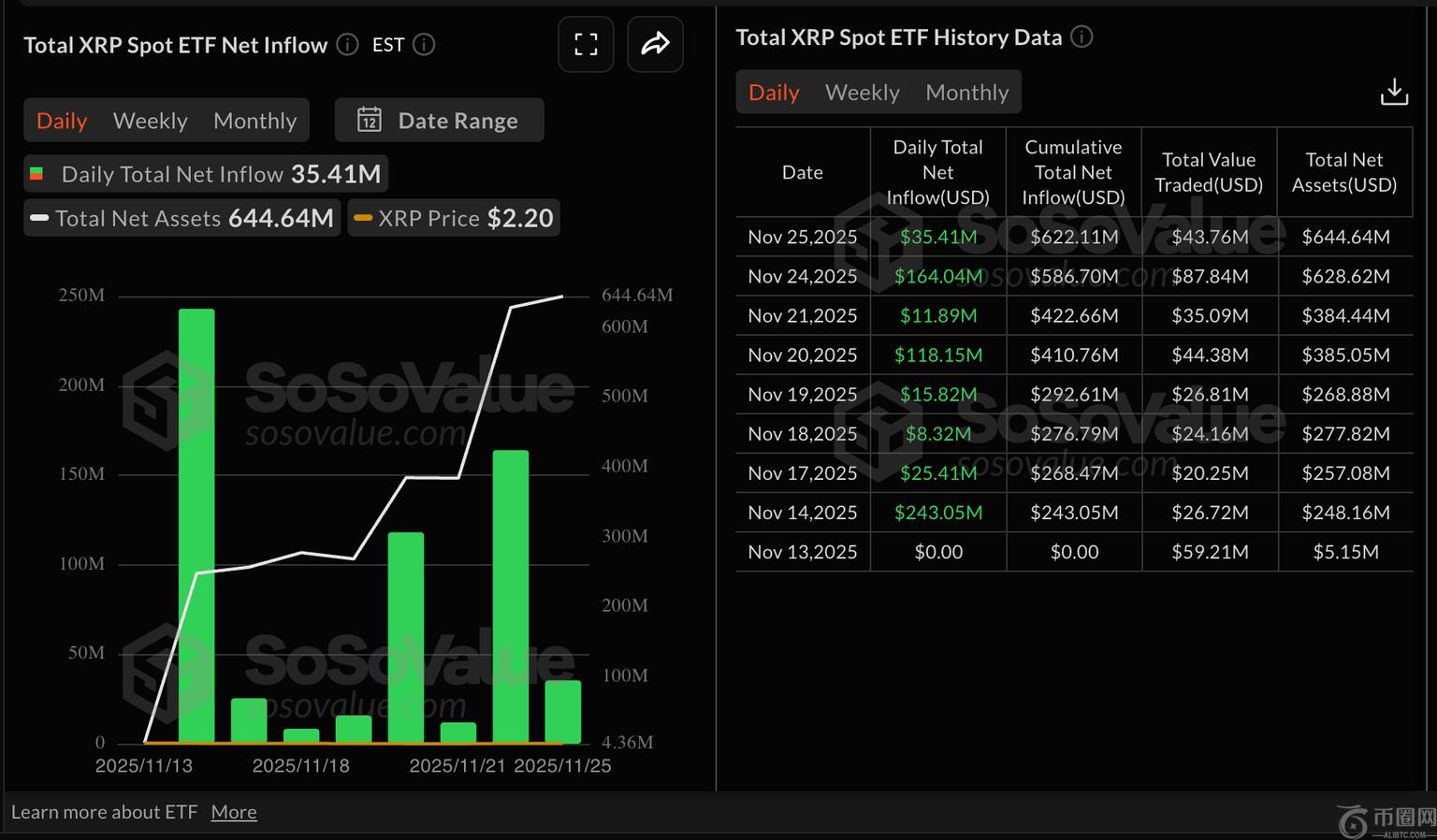The width and height of the screenshot is (1437, 840).
Task: Click the fullscreen expand chart icon
Action: point(586,44)
